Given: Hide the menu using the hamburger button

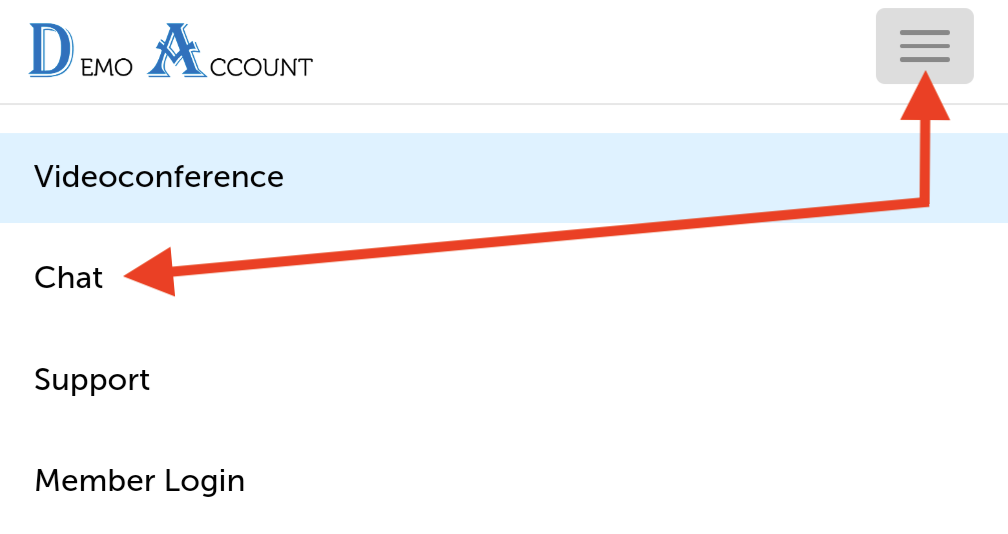Looking at the screenshot, I should point(924,46).
